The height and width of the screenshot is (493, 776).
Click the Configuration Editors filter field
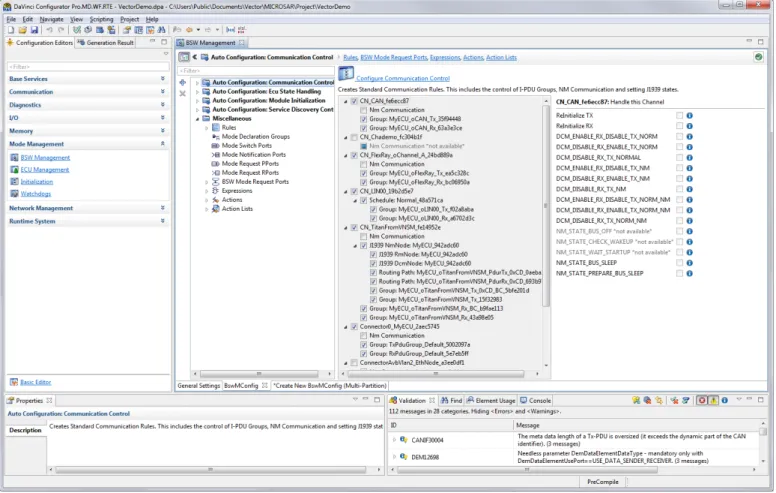point(88,66)
